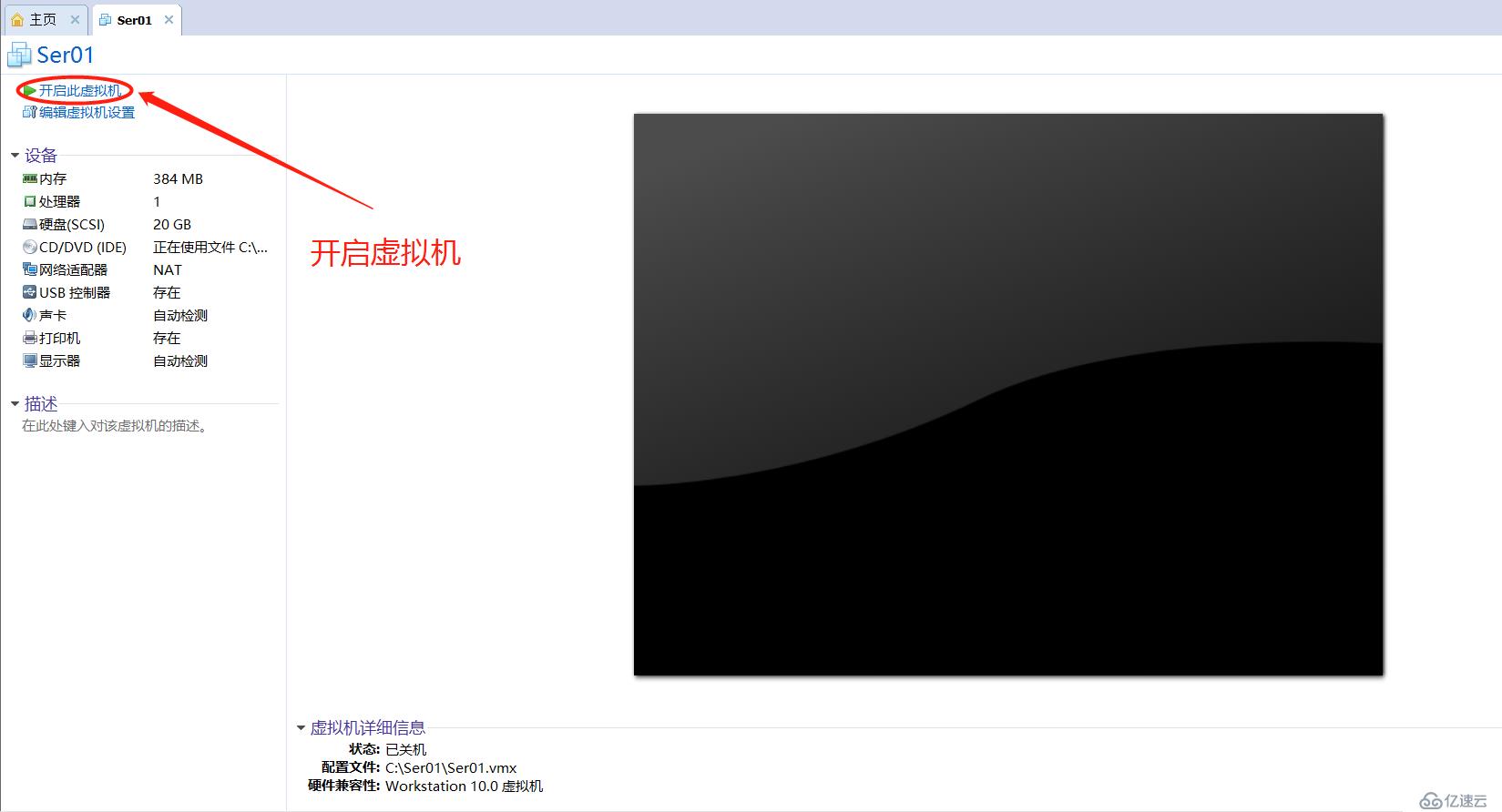Select printer value 存在

coord(167,339)
